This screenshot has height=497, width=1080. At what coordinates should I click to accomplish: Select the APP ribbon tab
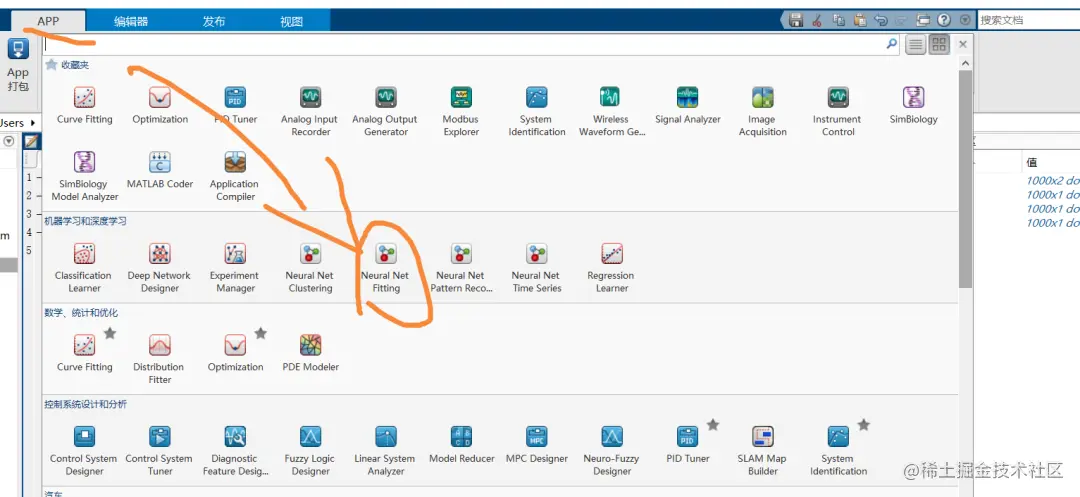pos(48,21)
